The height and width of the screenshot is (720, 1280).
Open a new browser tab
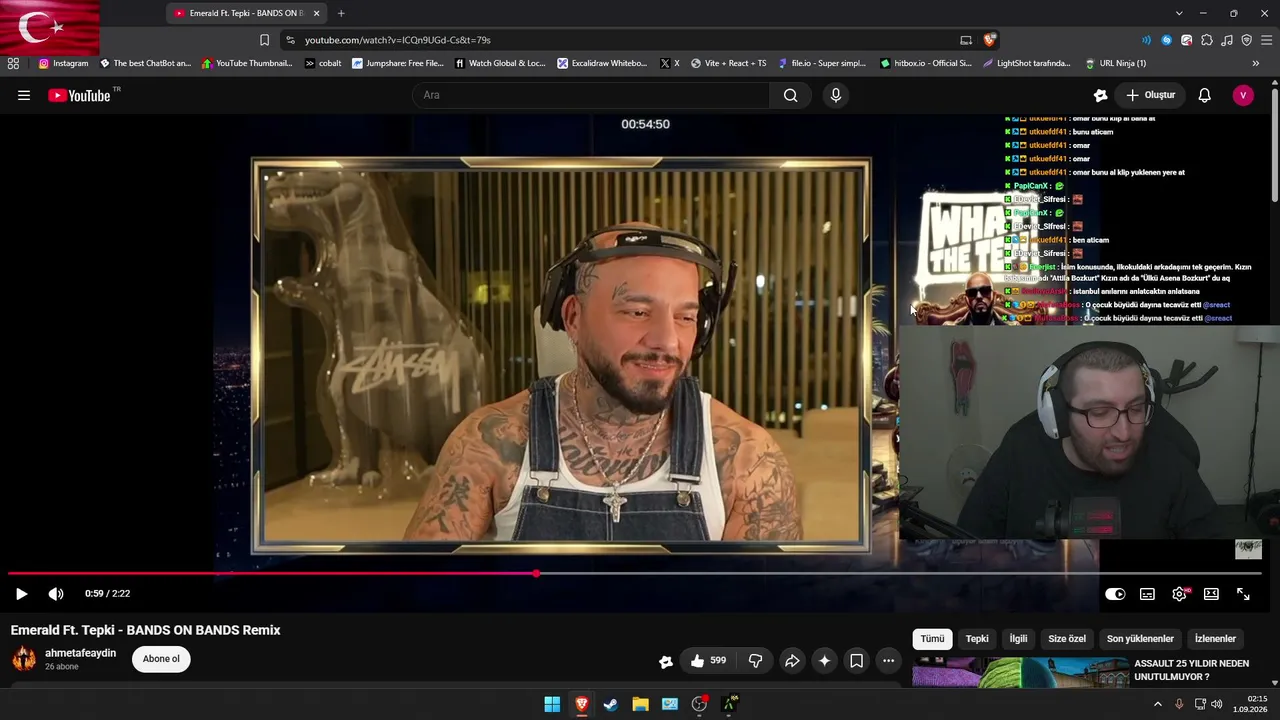point(341,13)
